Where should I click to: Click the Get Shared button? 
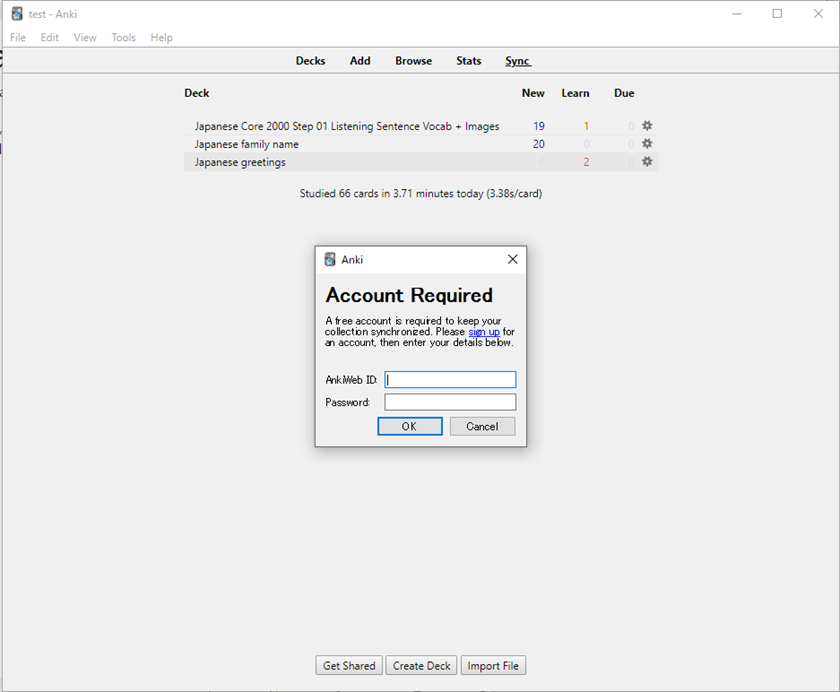click(x=349, y=666)
